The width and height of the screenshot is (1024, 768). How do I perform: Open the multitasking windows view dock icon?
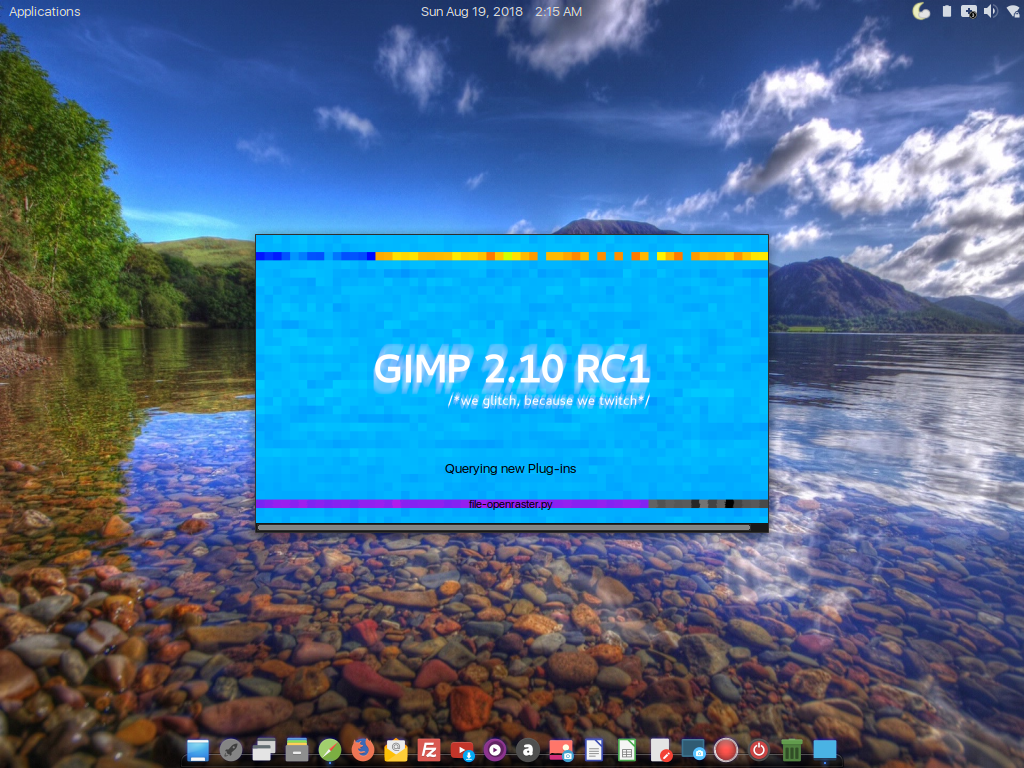[264, 750]
